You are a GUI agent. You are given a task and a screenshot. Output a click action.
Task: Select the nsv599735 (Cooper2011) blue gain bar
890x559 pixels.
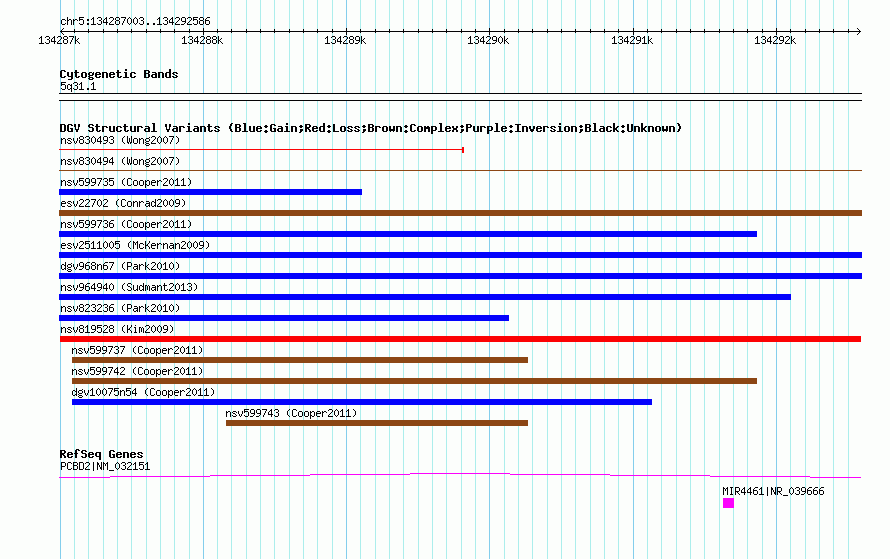211,192
